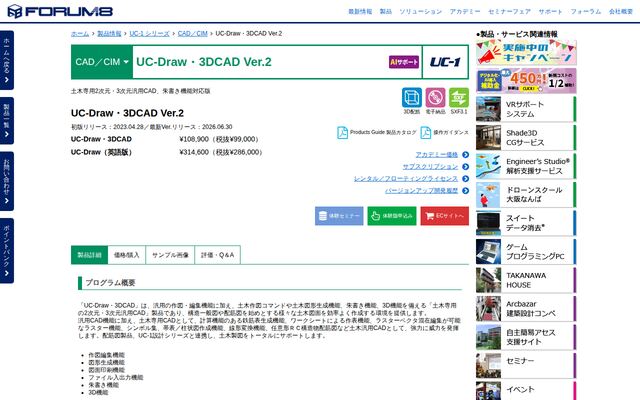640x400 pixels.
Task: Click the ポイントバンク side tab
Action: [x=7, y=251]
